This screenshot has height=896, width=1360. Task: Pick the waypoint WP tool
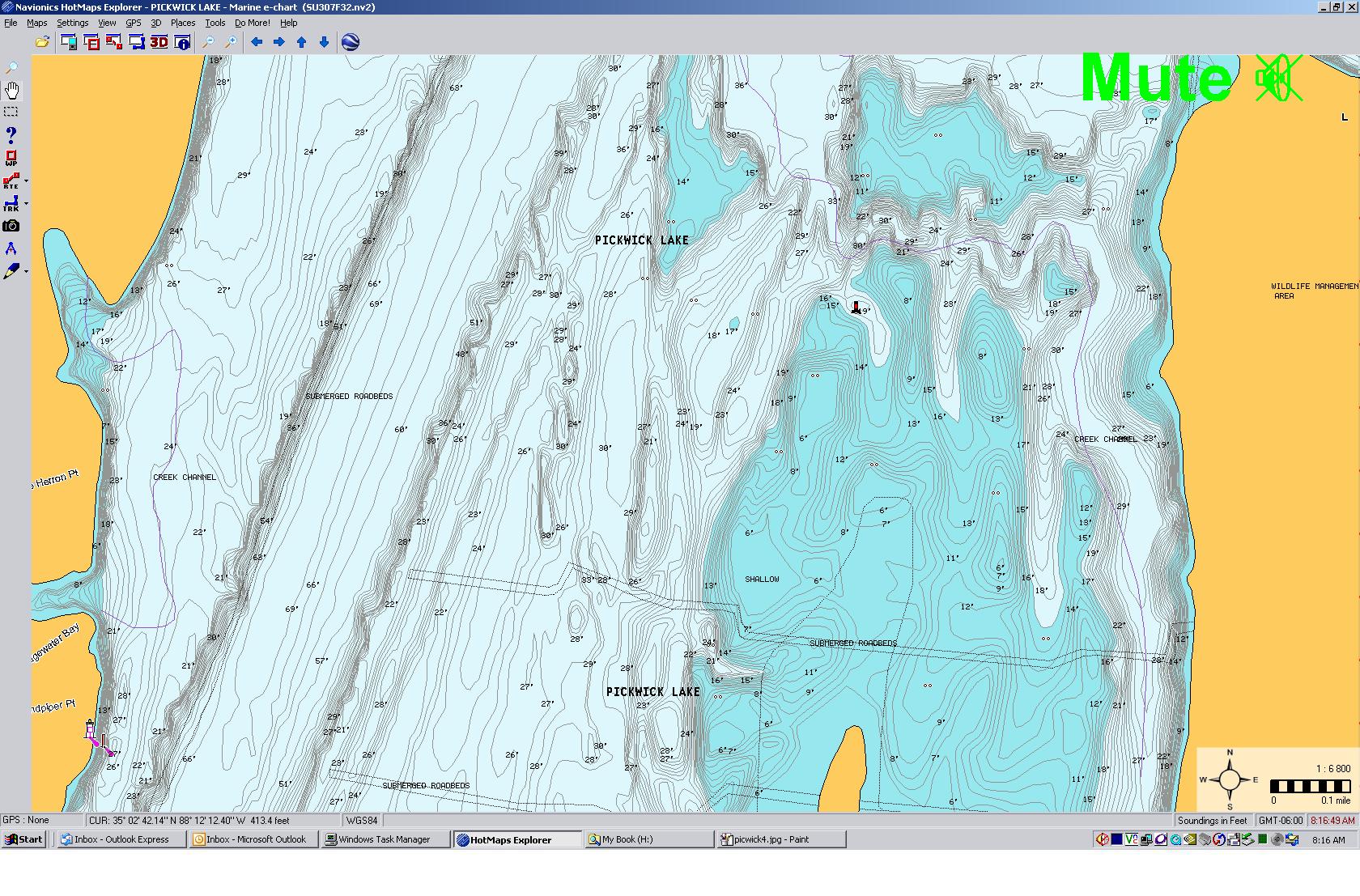[11, 157]
